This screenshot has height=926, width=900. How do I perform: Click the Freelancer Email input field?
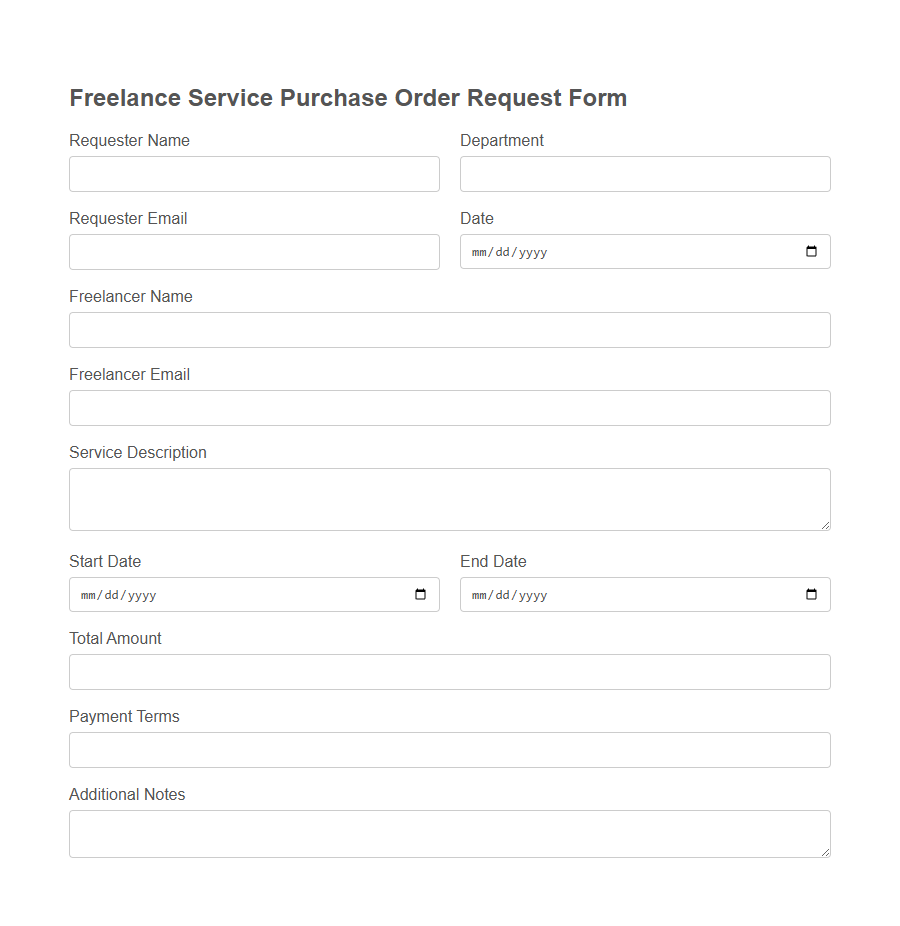click(449, 407)
